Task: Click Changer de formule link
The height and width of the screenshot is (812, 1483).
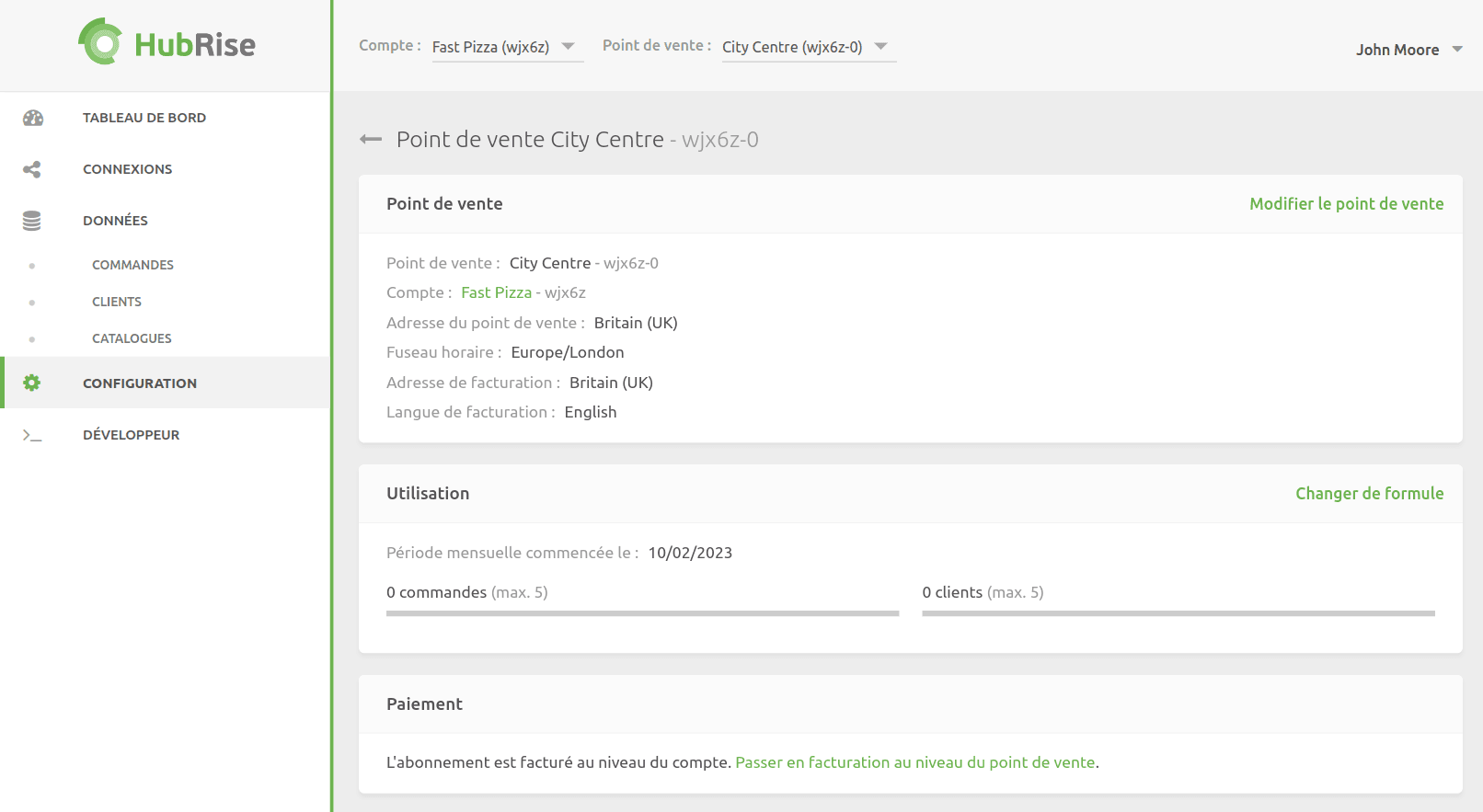Action: (1369, 494)
